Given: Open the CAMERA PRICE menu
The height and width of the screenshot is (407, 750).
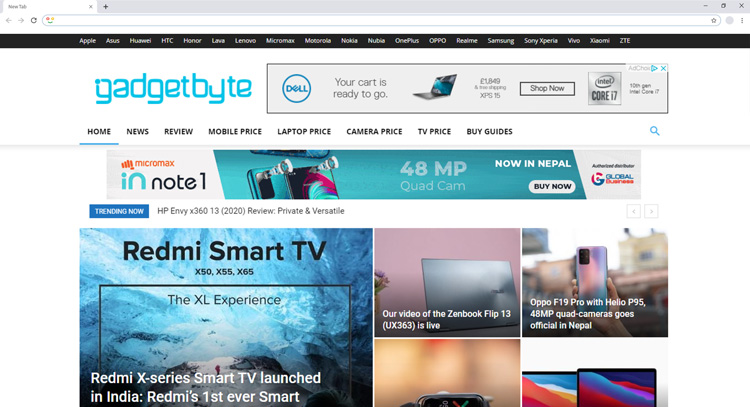Looking at the screenshot, I should 374,131.
